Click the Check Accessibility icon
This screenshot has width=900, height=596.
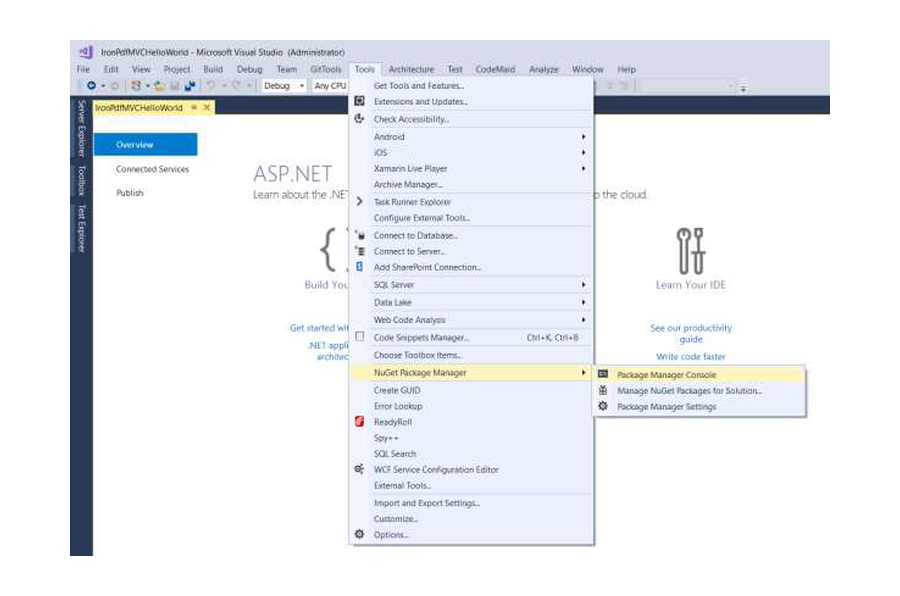[359, 118]
